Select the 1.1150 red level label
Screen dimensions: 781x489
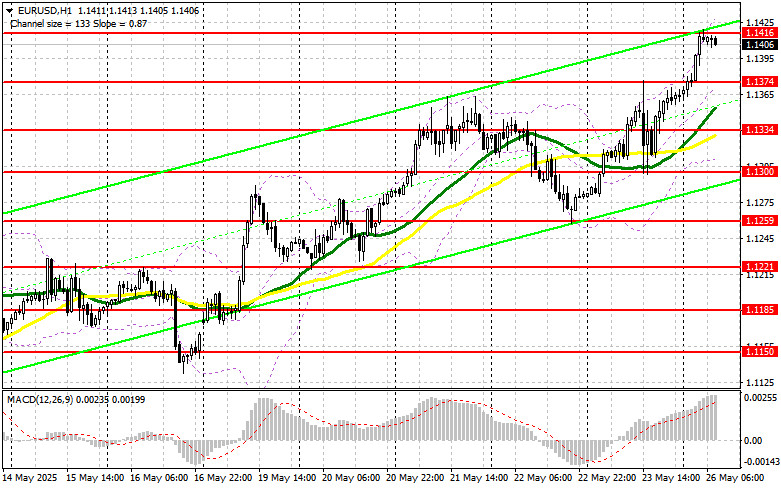760,352
